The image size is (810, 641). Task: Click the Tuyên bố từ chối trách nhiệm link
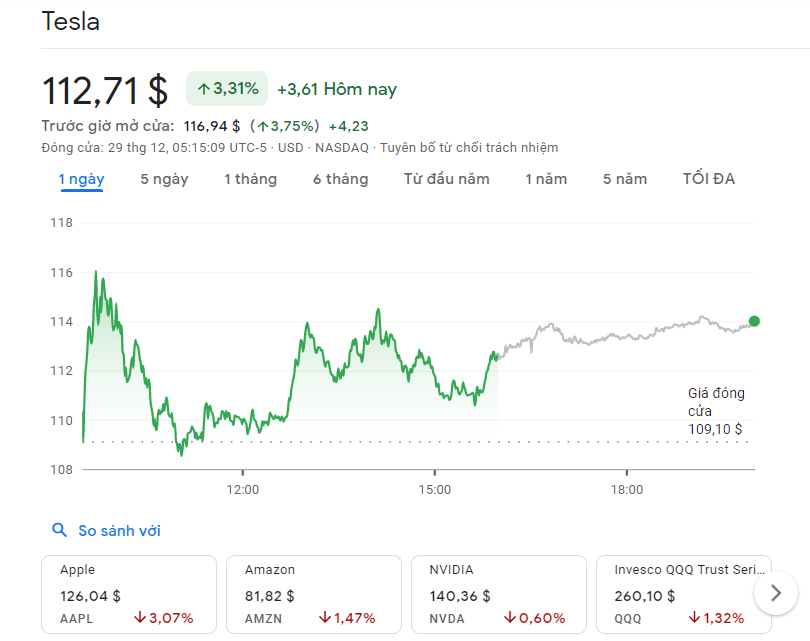click(x=469, y=148)
